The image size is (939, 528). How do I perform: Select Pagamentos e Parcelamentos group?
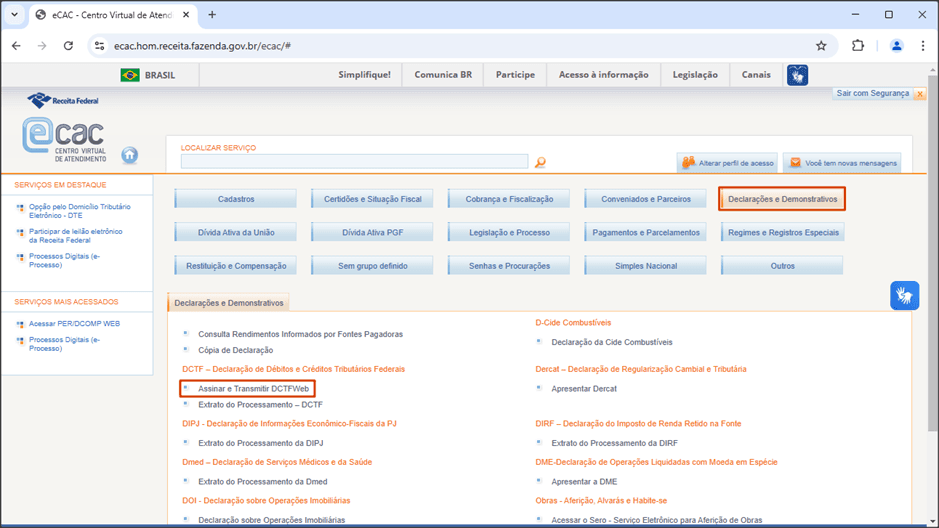[646, 232]
